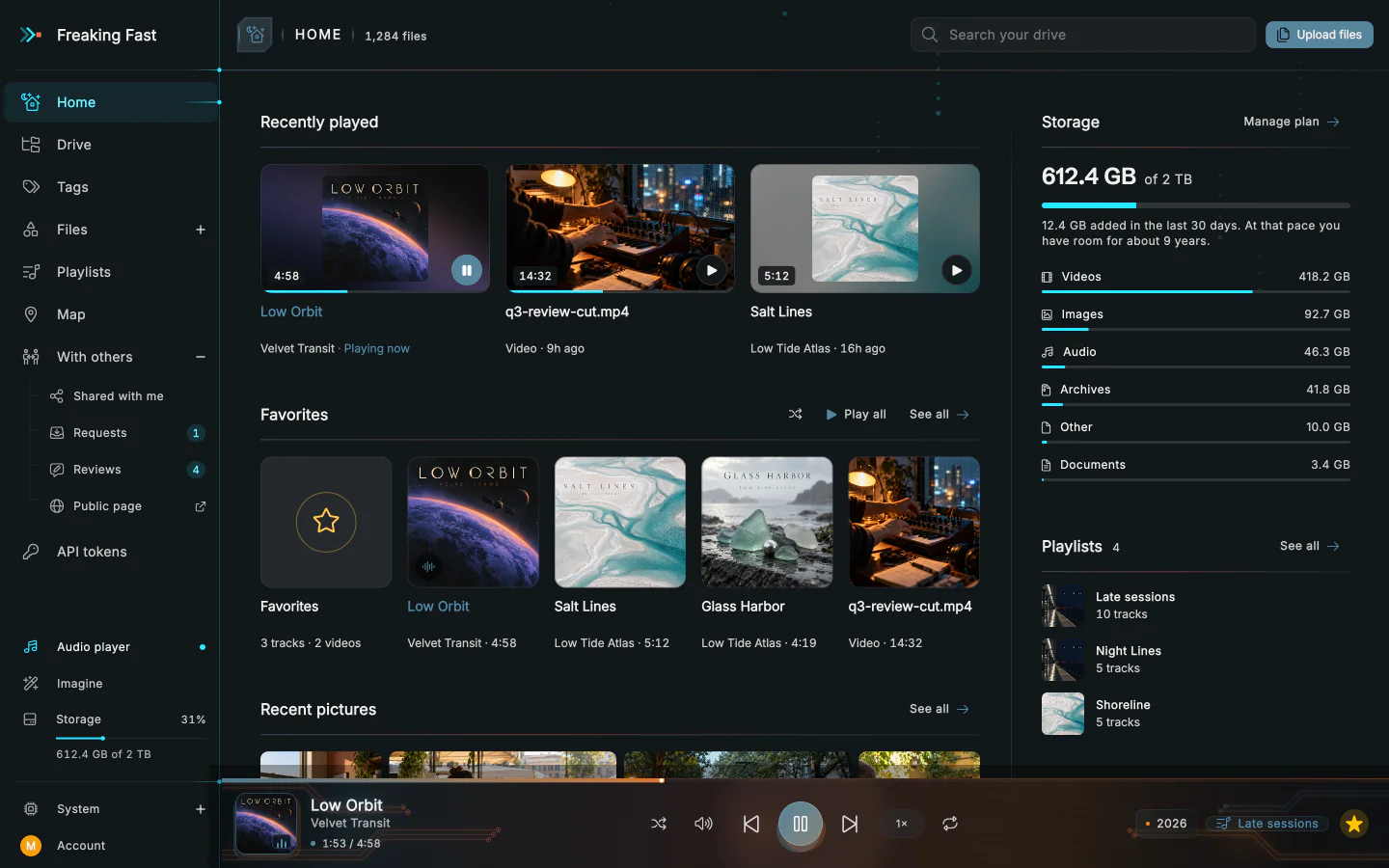
Task: Open Reviews in the sidebar
Action: [x=127, y=470]
